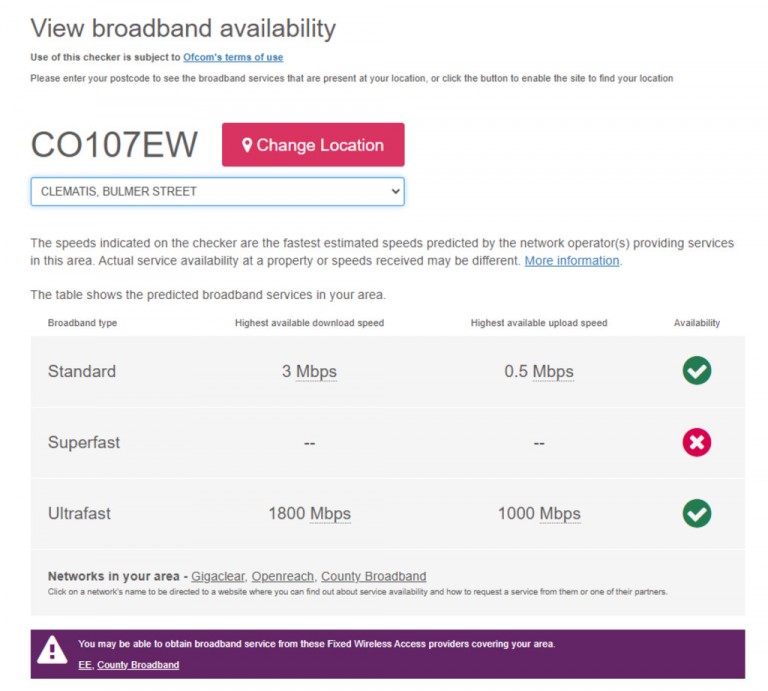Image resolution: width=768 pixels, height=691 pixels.
Task: Click the Mbps abbreviation beside 0.5 upload speed
Action: [553, 372]
